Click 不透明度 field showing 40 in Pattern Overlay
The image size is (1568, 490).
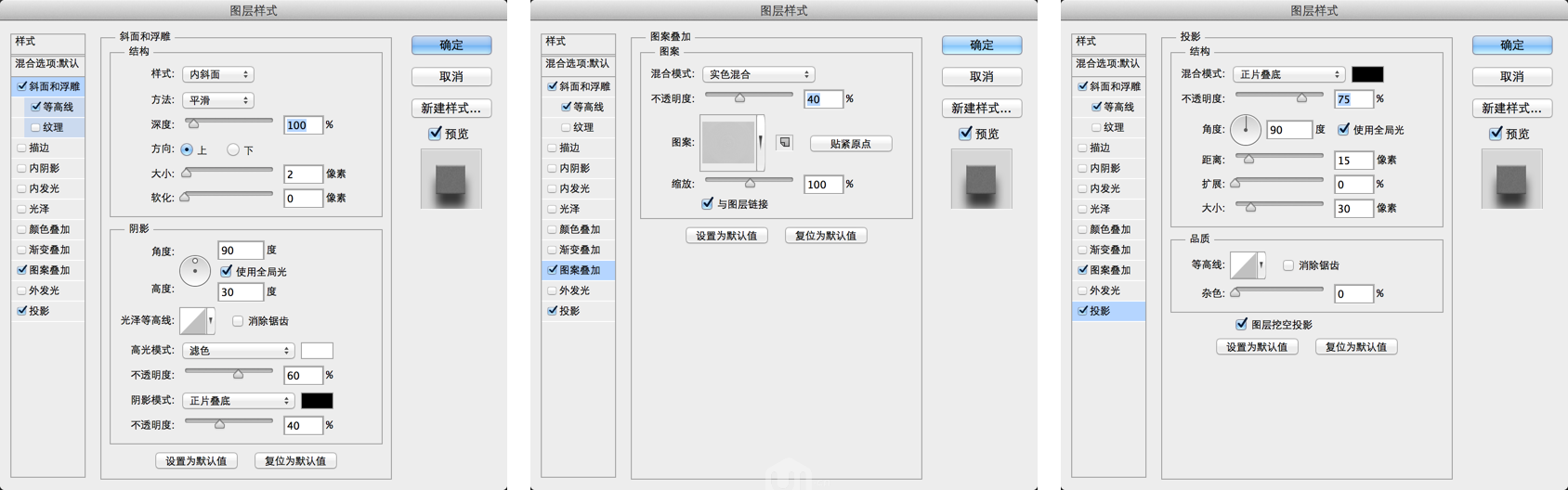[x=823, y=98]
